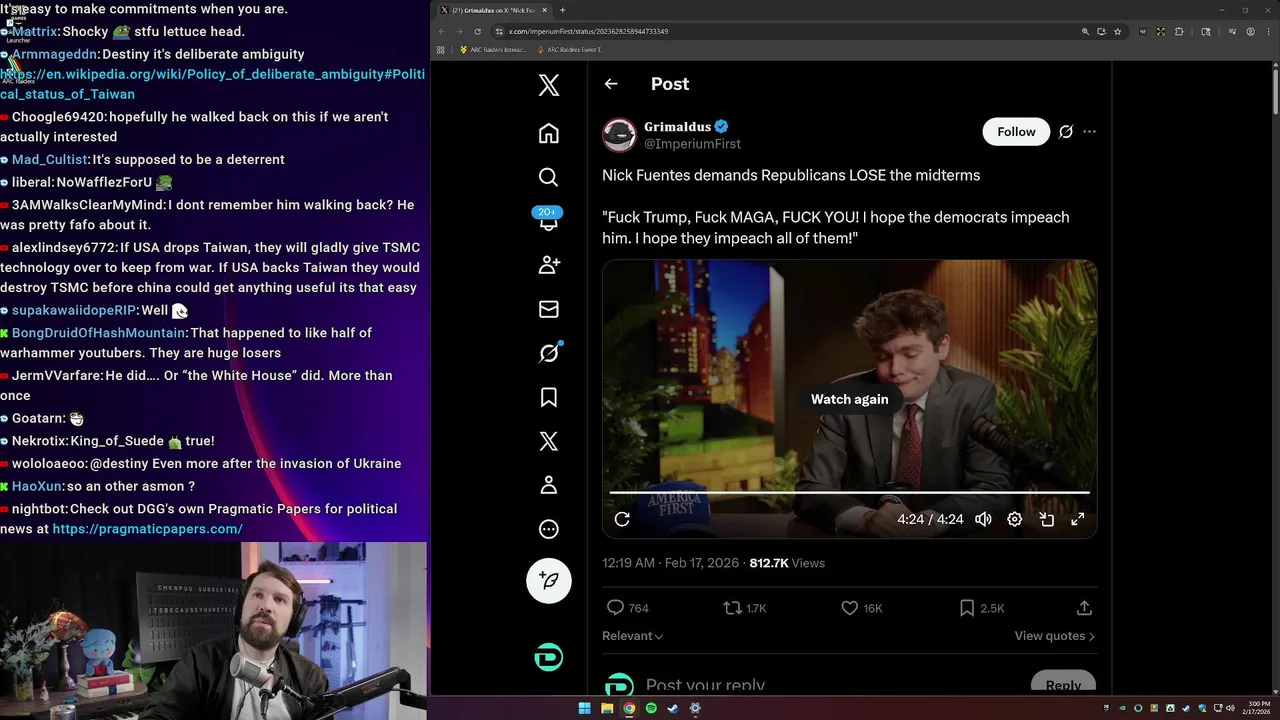Open Chrome extensions puzzle icon

click(x=1179, y=32)
